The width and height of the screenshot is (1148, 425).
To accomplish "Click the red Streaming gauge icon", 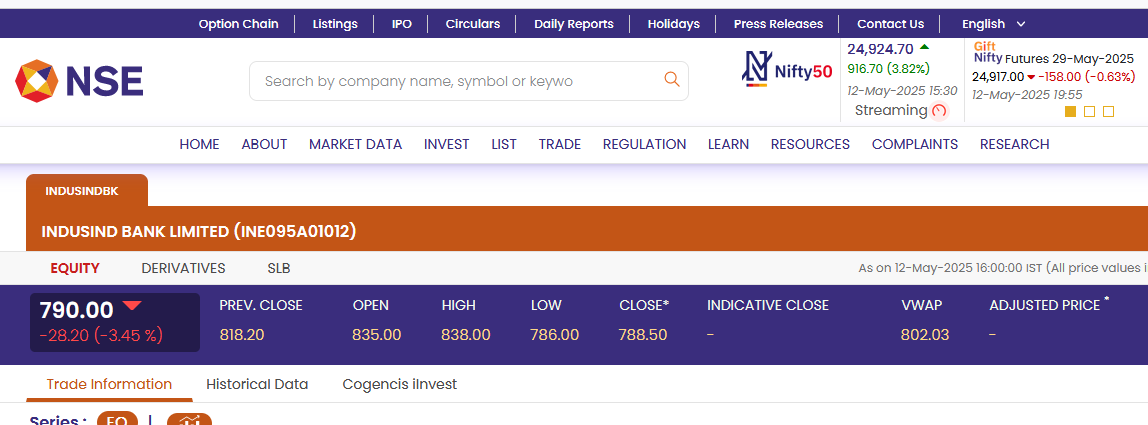I will pos(939,111).
